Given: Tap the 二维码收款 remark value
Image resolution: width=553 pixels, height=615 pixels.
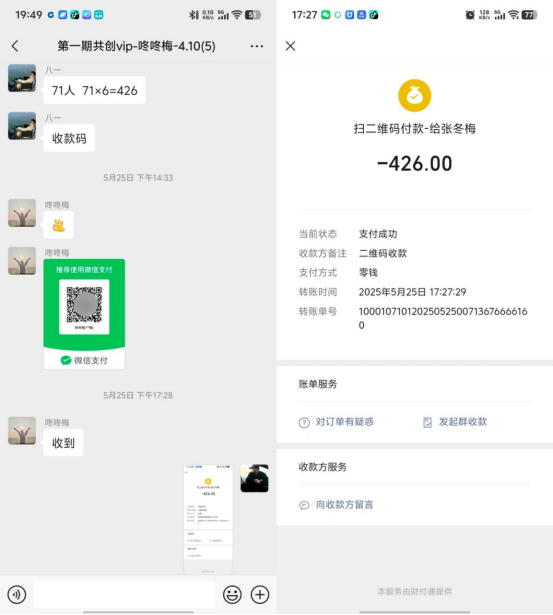Looking at the screenshot, I should click(383, 253).
